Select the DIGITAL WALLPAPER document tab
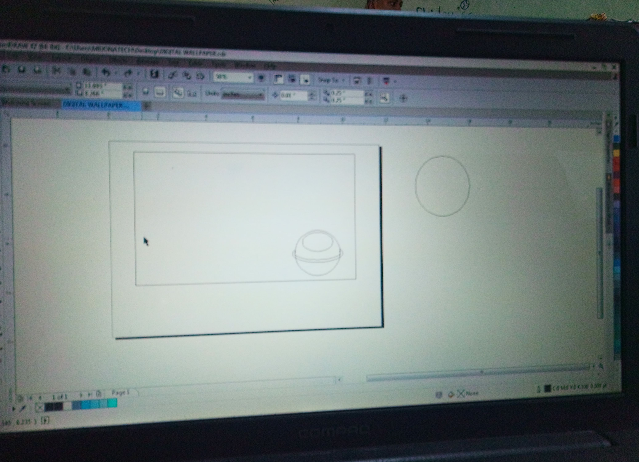This screenshot has height=462, width=639. [100, 105]
